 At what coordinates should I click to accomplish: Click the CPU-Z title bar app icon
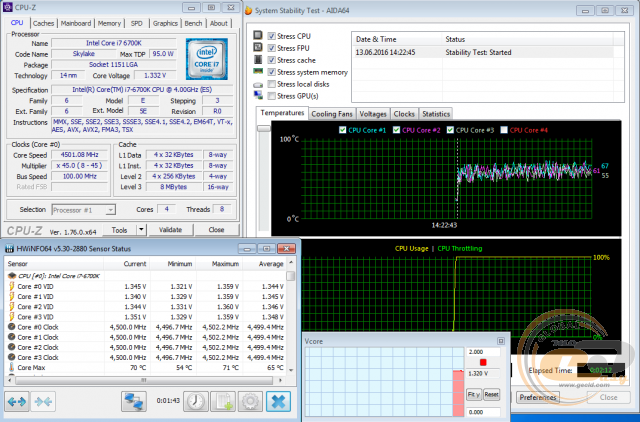click(x=7, y=7)
